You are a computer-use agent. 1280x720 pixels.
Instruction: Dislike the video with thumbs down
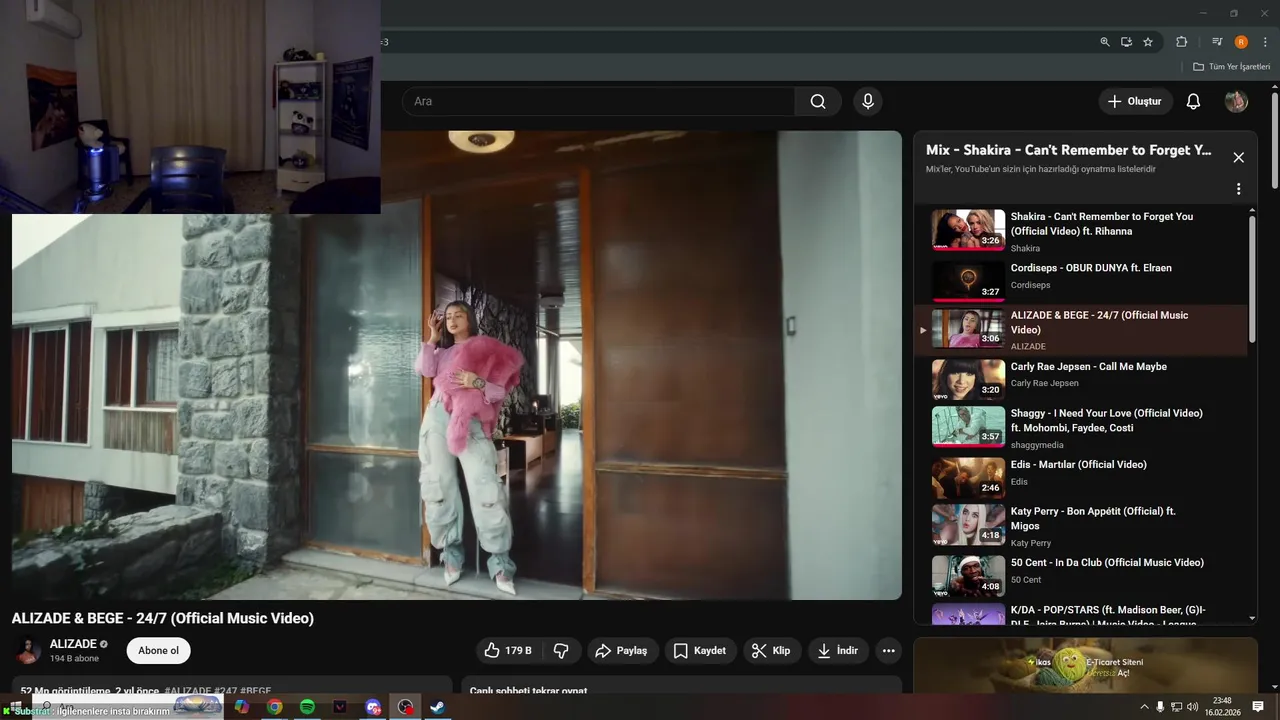561,651
